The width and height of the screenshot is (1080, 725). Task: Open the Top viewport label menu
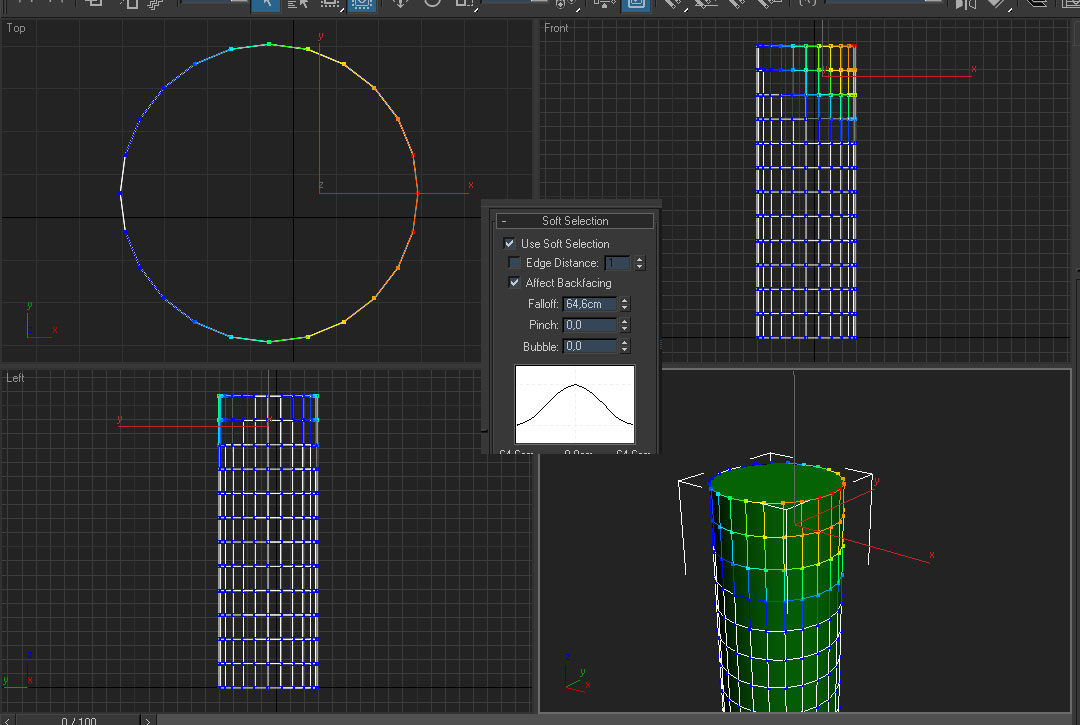click(x=16, y=28)
